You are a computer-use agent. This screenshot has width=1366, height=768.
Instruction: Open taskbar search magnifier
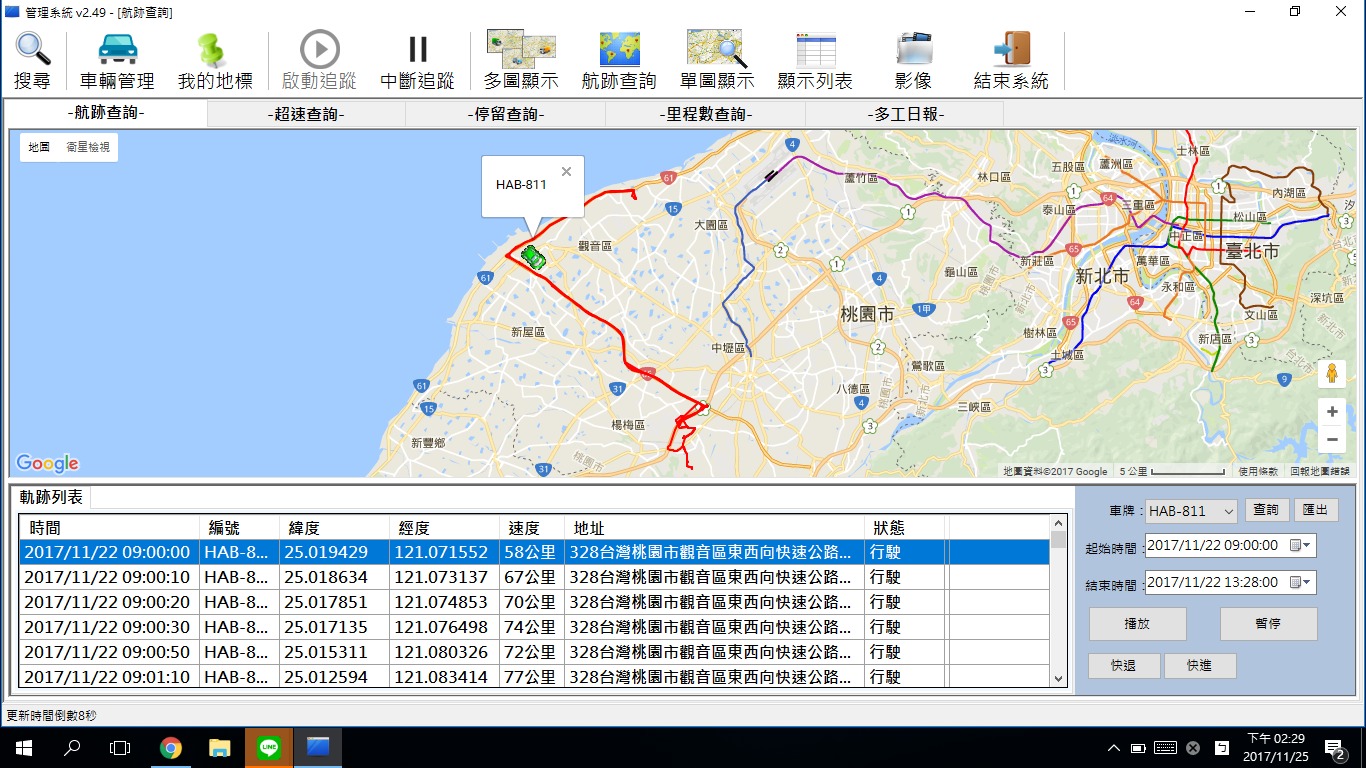pos(72,747)
